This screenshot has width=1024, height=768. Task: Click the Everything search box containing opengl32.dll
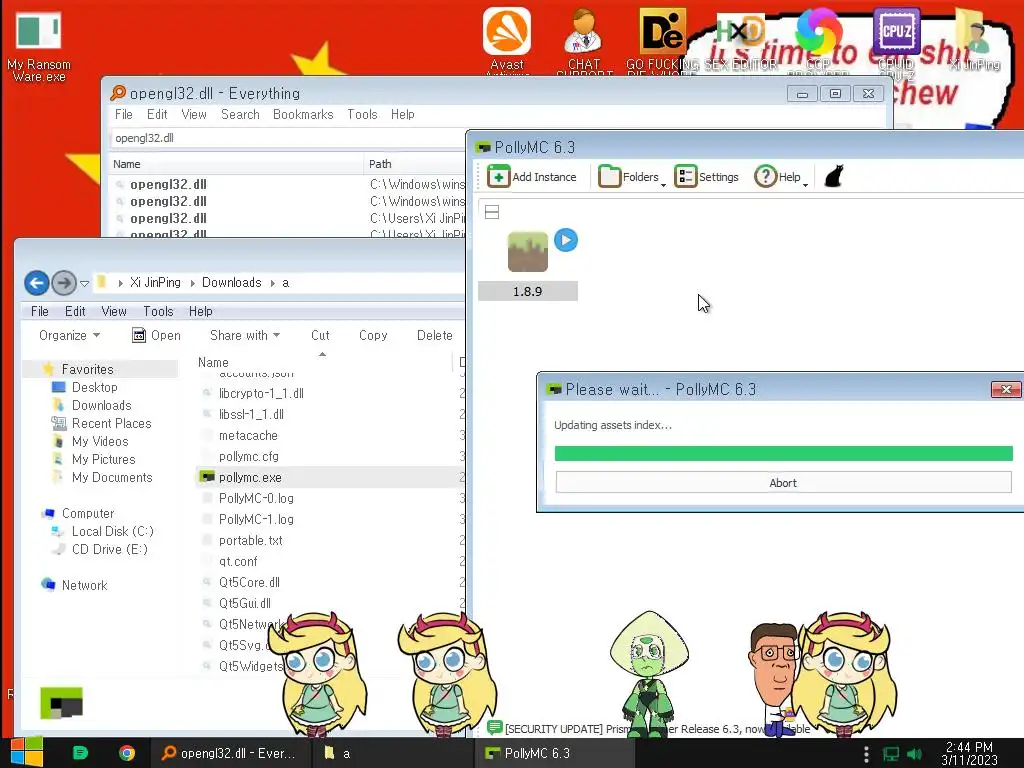(287, 138)
